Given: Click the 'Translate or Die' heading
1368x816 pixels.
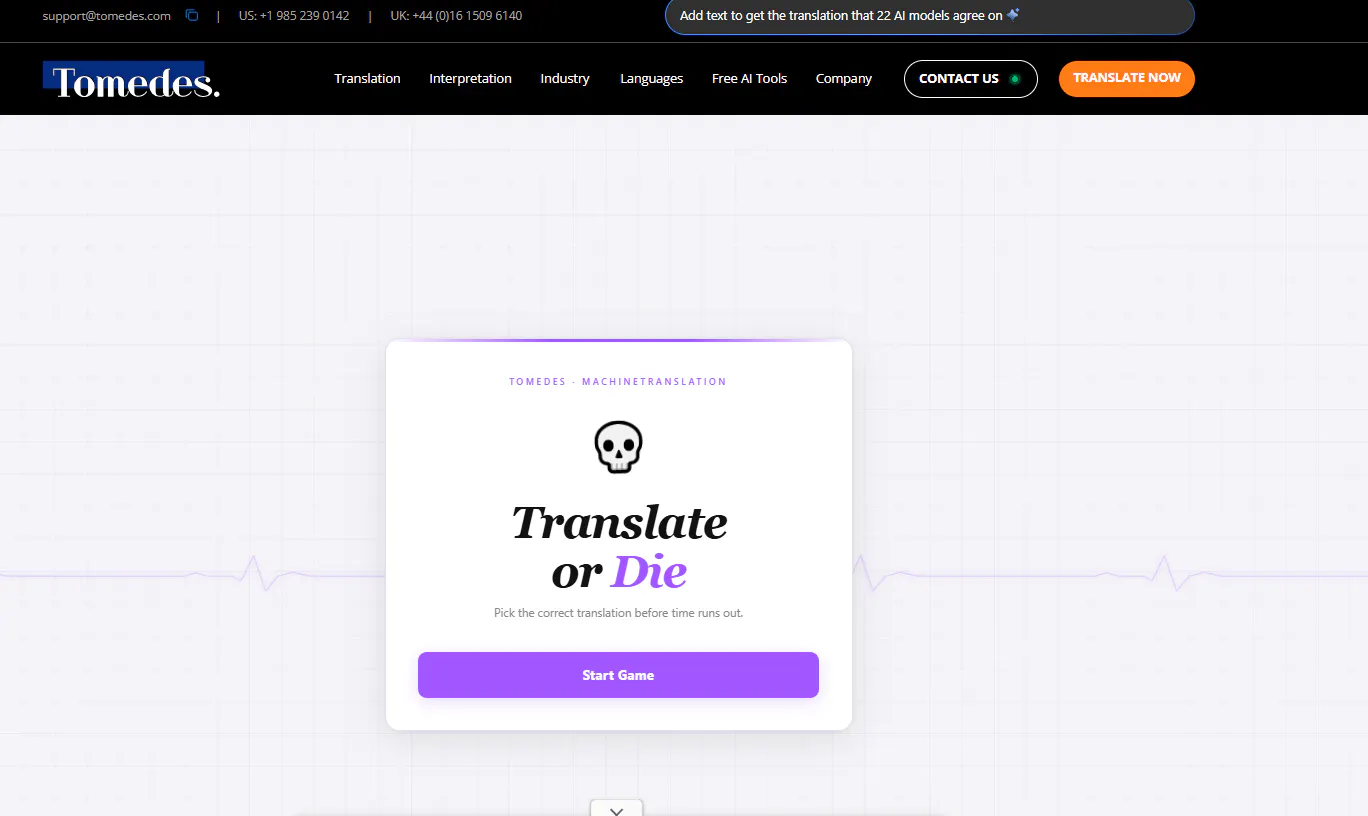Looking at the screenshot, I should point(619,547).
